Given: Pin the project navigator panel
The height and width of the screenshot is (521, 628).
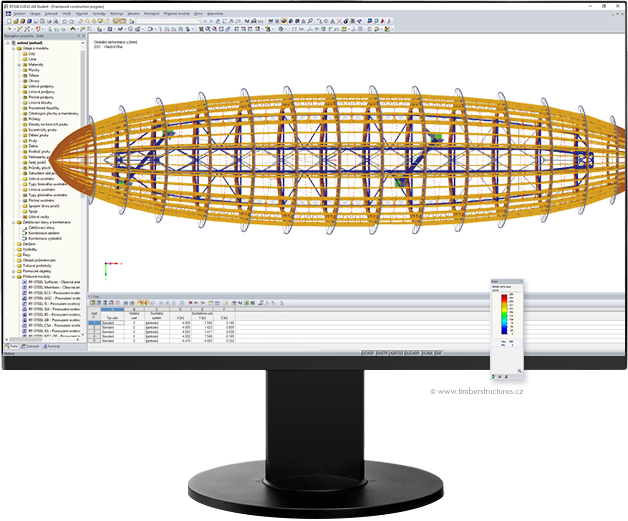Looking at the screenshot, I should [x=78, y=36].
